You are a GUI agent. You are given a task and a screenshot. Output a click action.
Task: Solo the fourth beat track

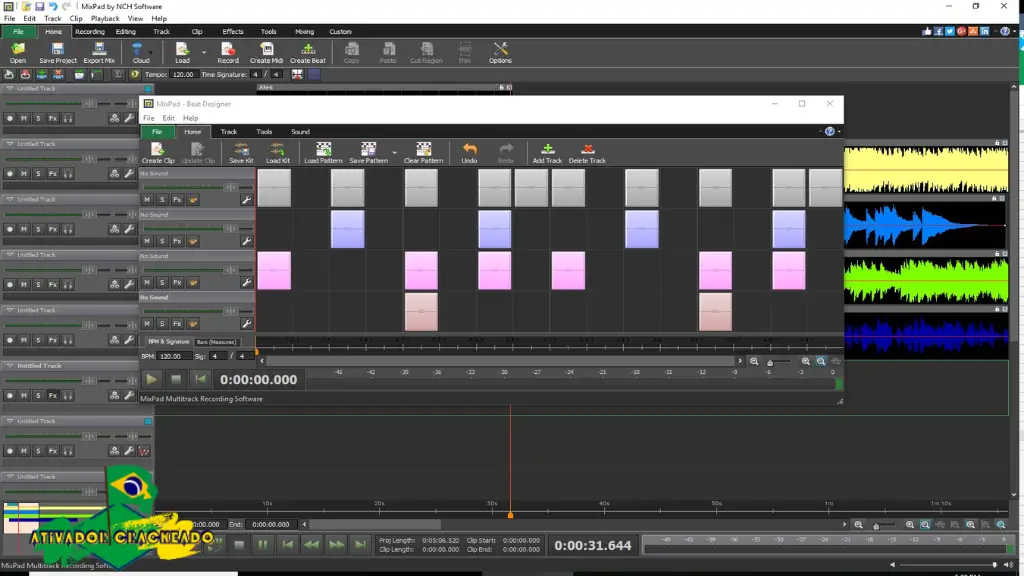(x=162, y=324)
